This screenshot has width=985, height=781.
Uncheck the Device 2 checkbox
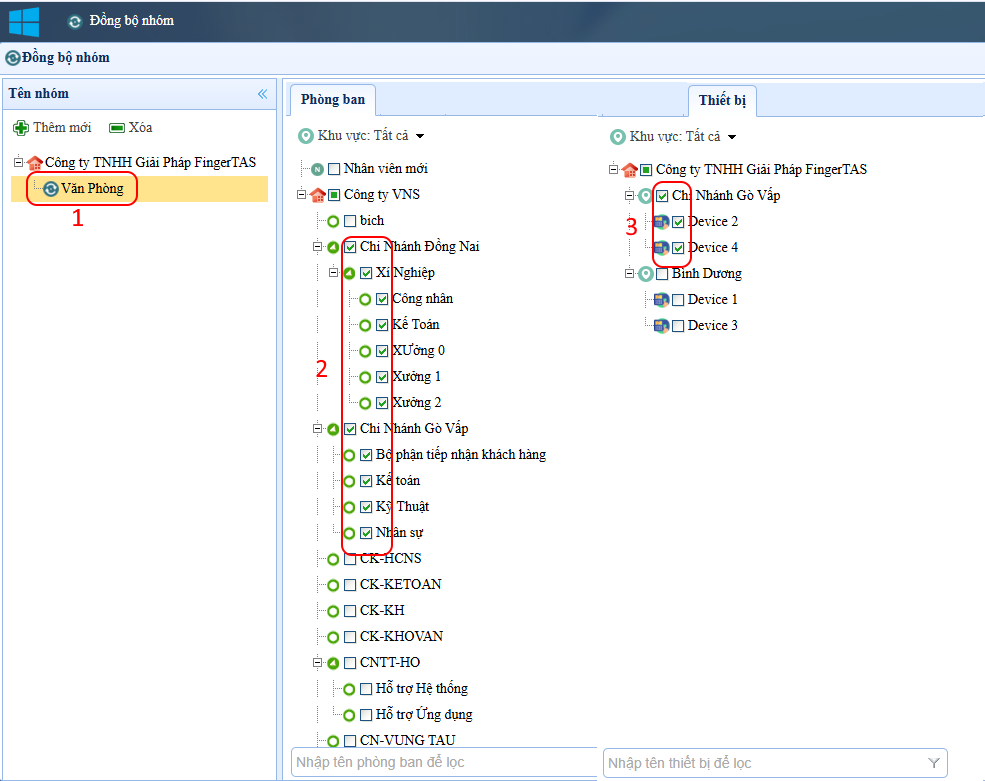click(x=678, y=222)
